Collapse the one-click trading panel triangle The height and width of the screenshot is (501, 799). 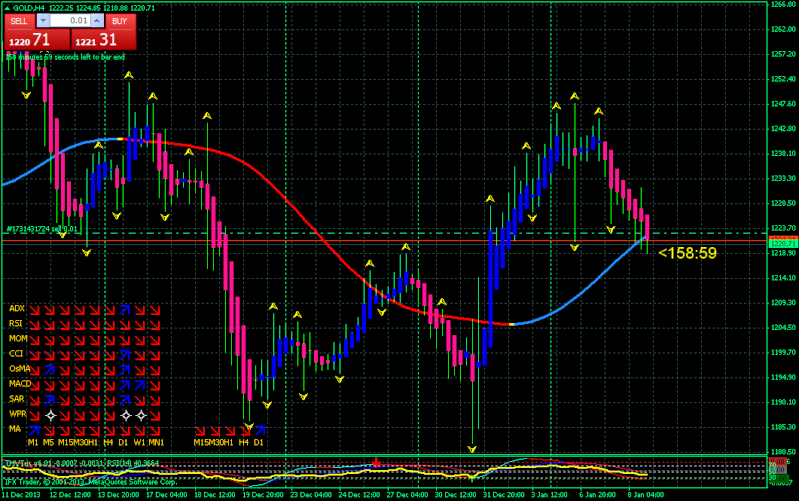coord(7,8)
